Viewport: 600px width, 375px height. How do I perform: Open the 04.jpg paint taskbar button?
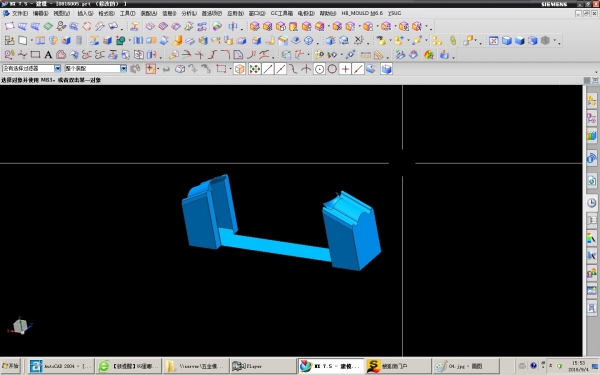pyautogui.click(x=466, y=366)
